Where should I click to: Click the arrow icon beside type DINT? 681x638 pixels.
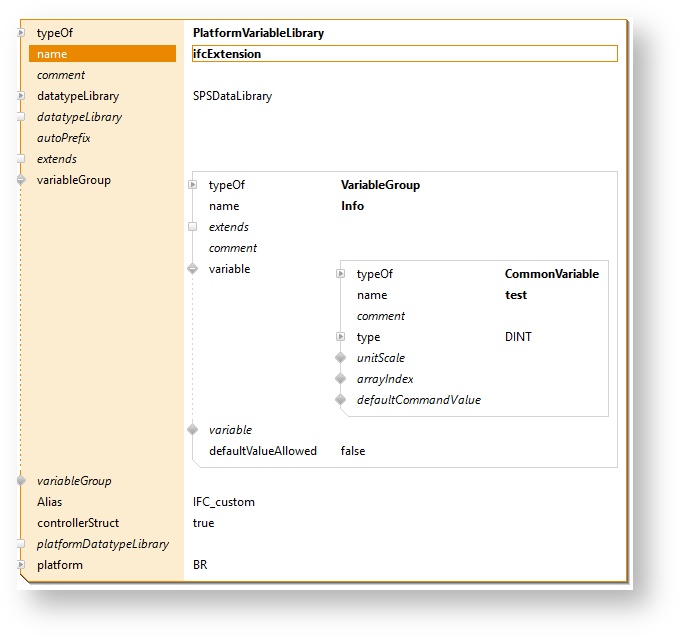tap(341, 337)
